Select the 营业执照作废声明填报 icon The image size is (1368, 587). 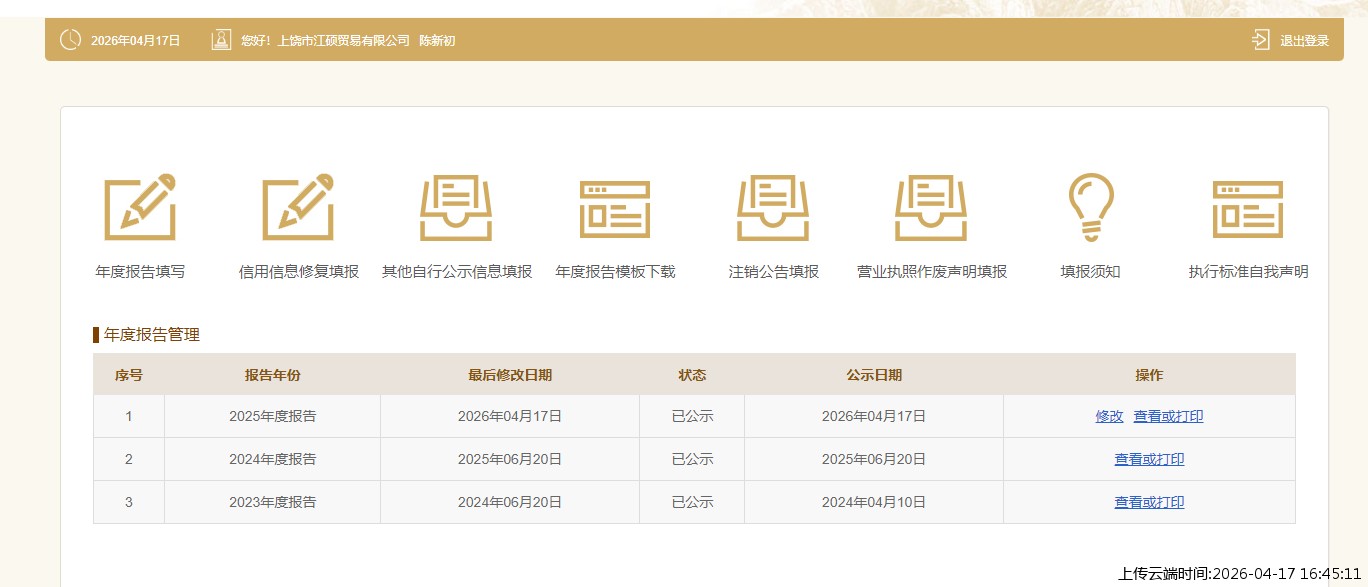931,207
